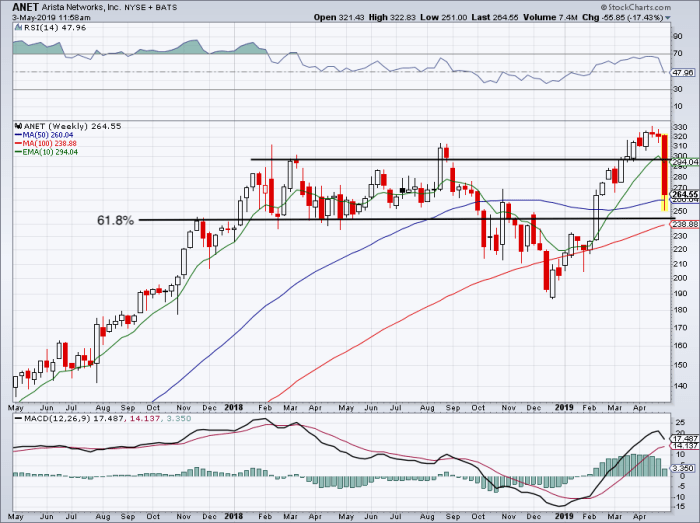
Task: Click the red MA(100) legend line marker
Action: pos(18,143)
